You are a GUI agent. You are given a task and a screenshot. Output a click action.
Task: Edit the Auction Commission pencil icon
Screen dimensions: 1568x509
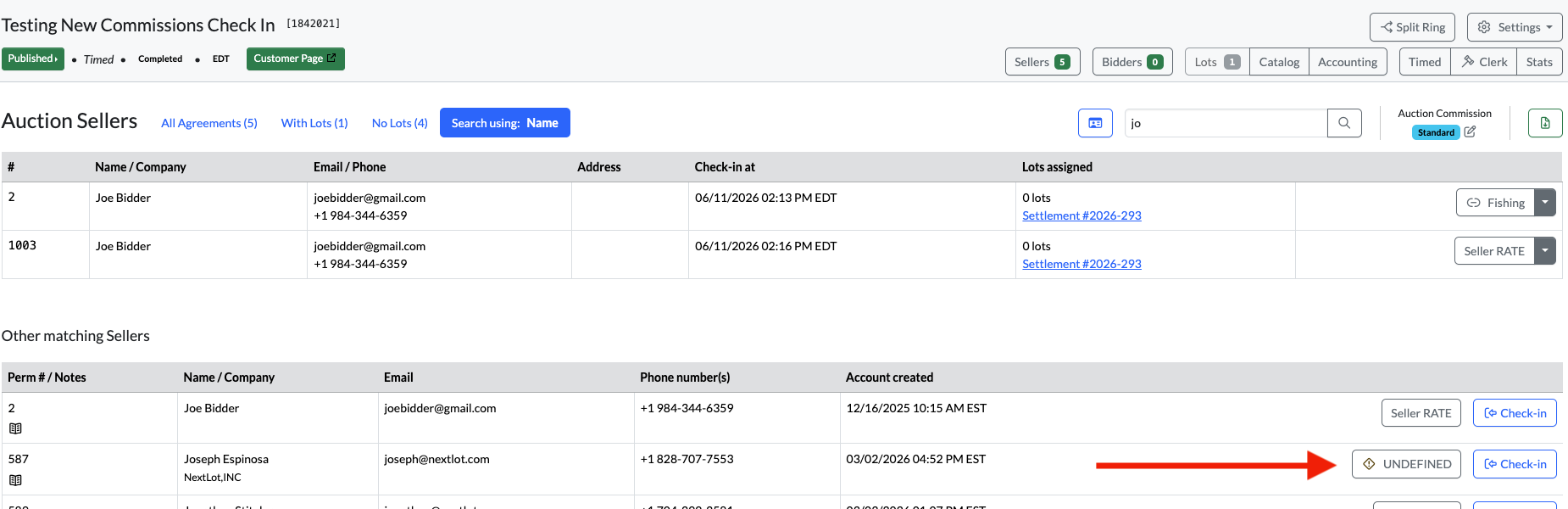click(x=1470, y=132)
